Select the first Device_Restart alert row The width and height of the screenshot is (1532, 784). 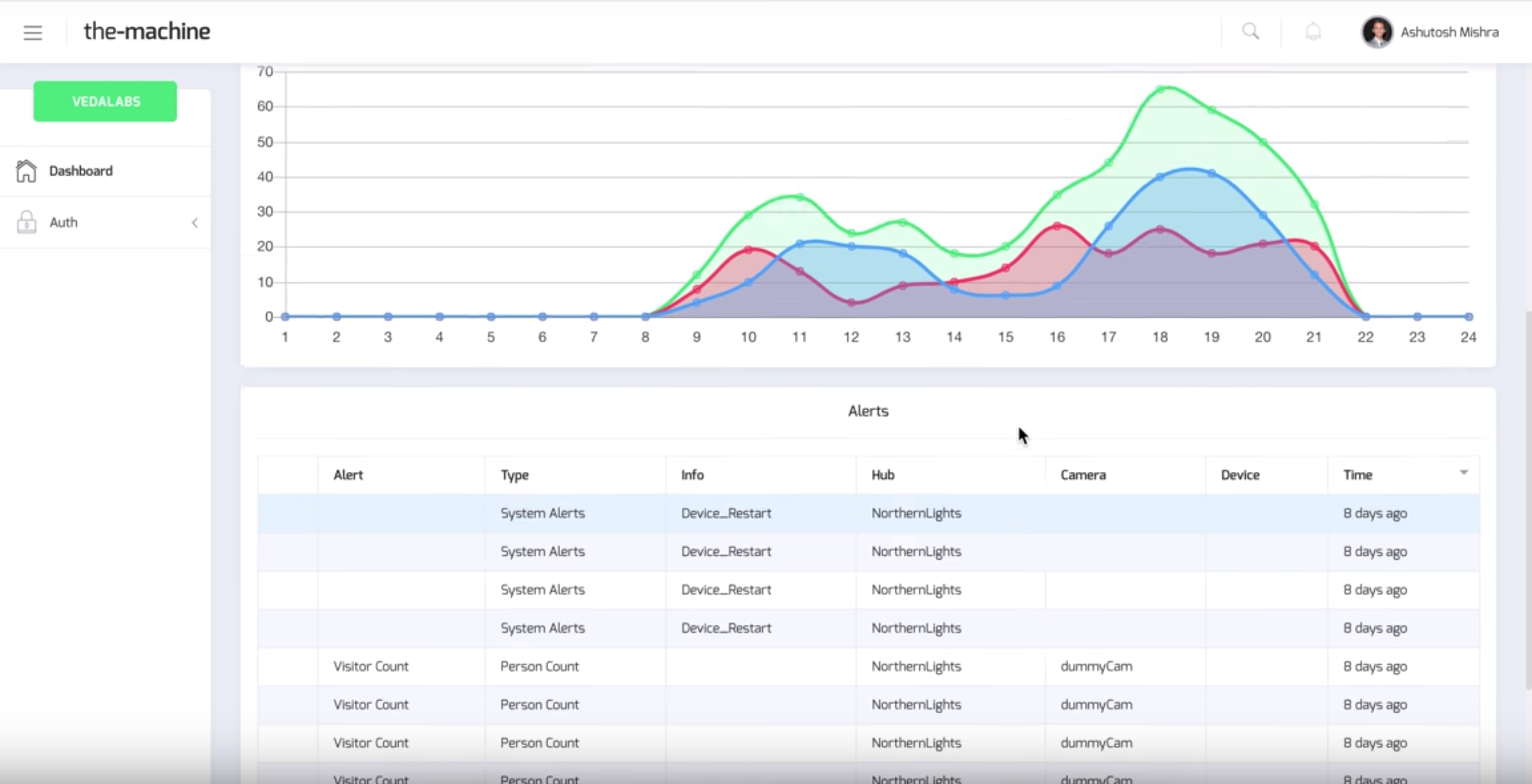click(x=725, y=513)
